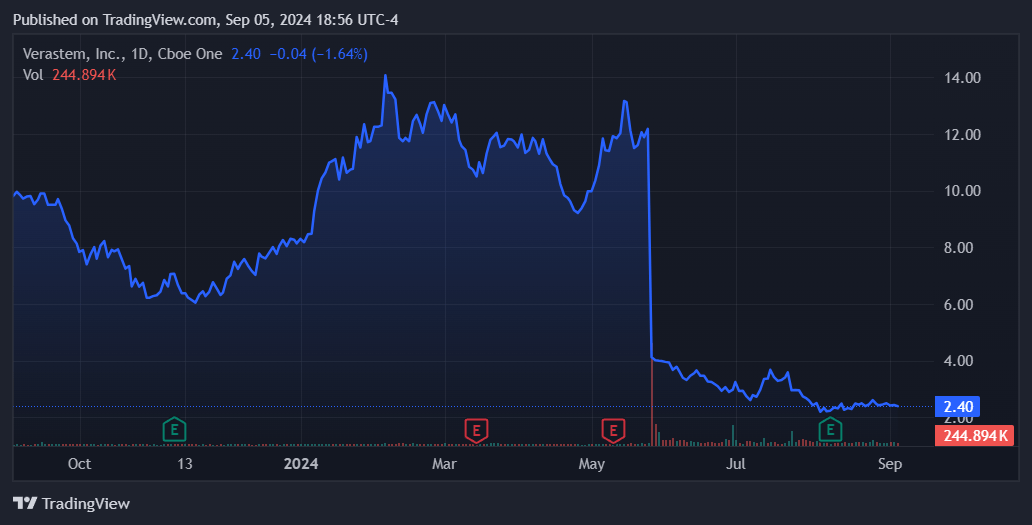This screenshot has width=1032, height=525.
Task: Click the Verastem, Inc. symbol title
Action: pyautogui.click(x=74, y=54)
